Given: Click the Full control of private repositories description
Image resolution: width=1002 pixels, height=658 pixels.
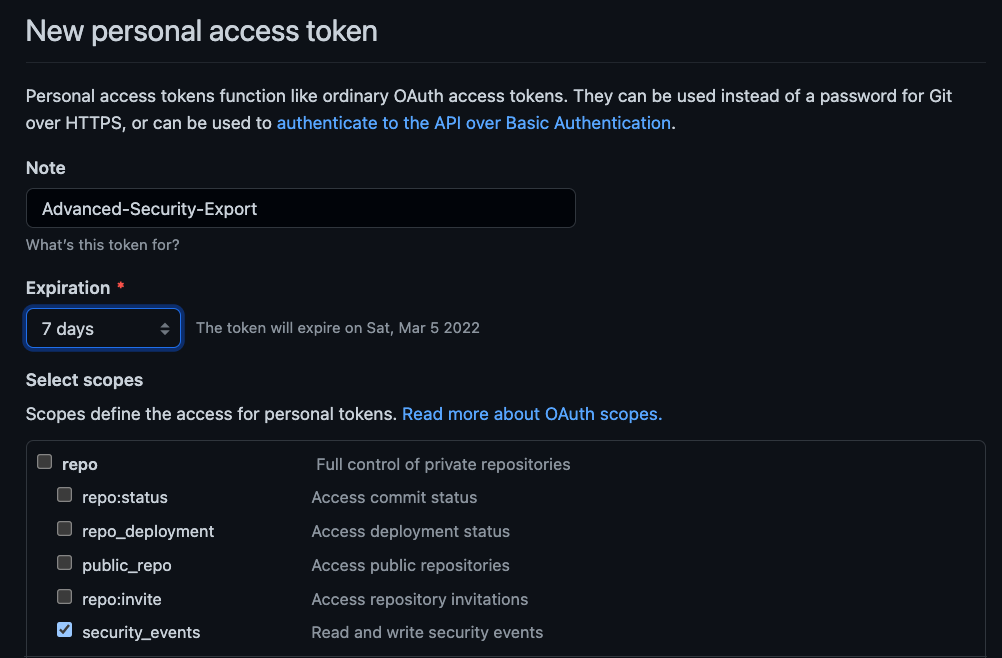Looking at the screenshot, I should pyautogui.click(x=443, y=464).
